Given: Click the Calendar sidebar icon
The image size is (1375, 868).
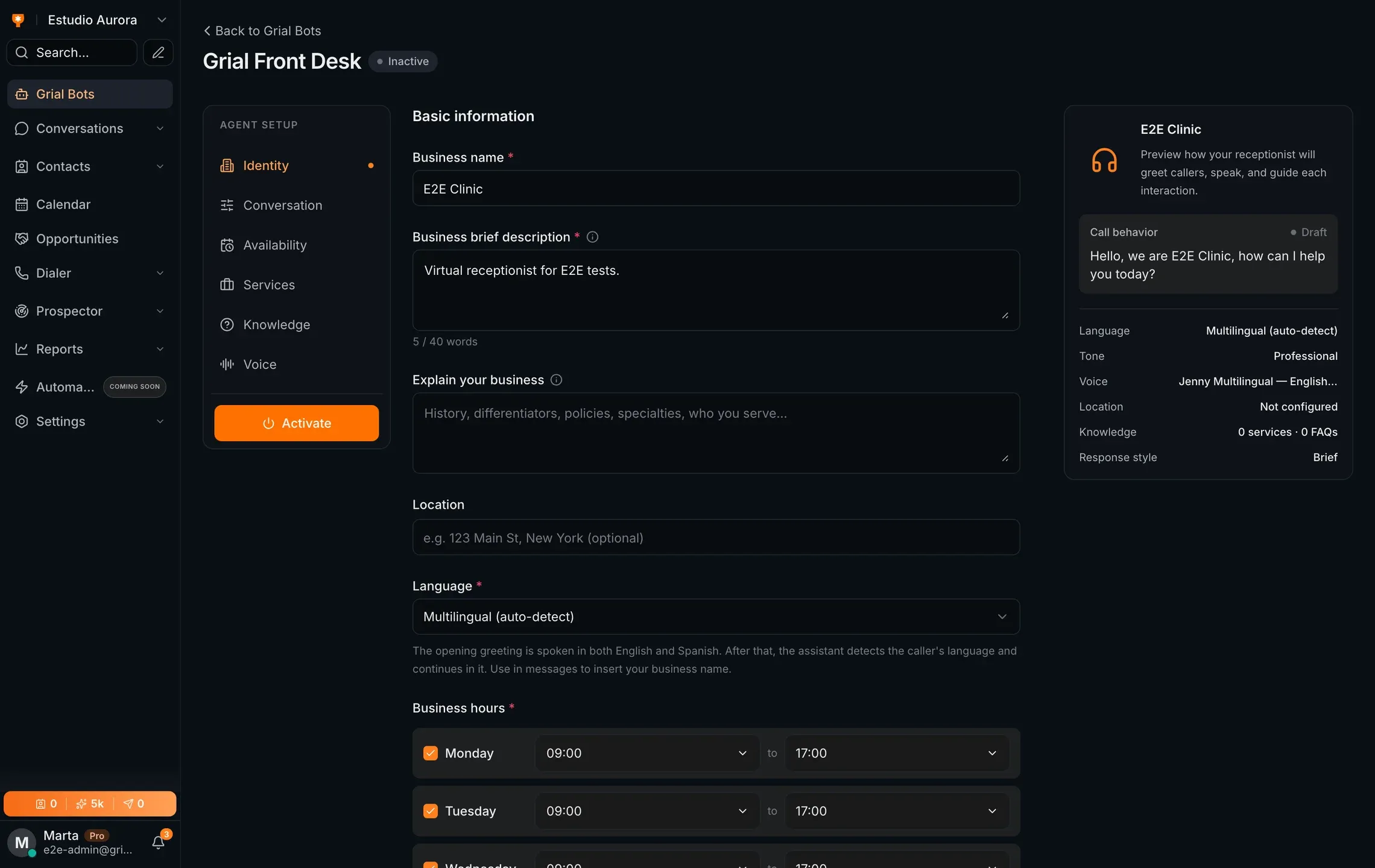Looking at the screenshot, I should pos(22,204).
